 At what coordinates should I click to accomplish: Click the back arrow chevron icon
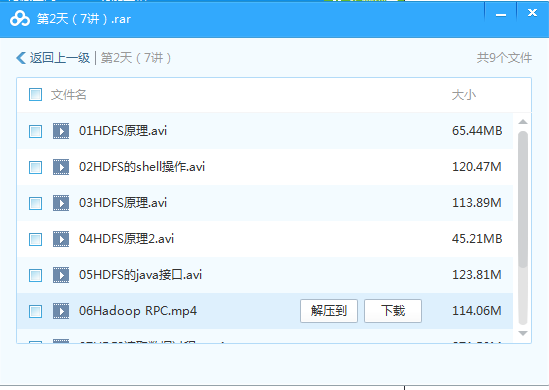coord(21,58)
